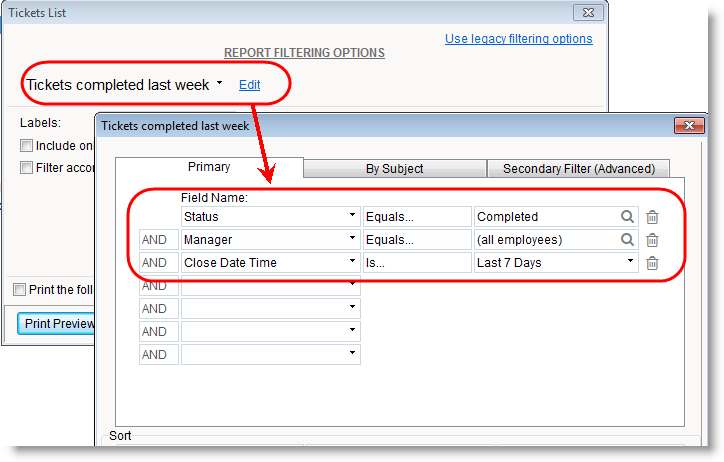The height and width of the screenshot is (462, 724).
Task: Toggle the 'Filter acco' checkbox
Action: tap(26, 168)
